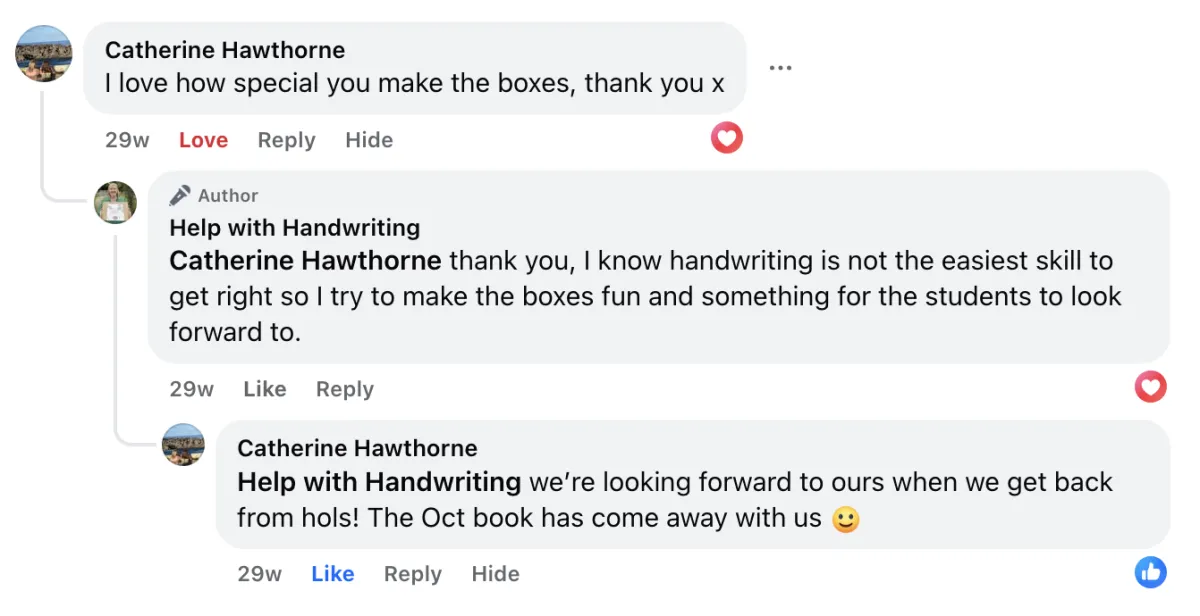The image size is (1200, 616).
Task: Reply to Catherine's first comment
Action: pyautogui.click(x=286, y=140)
